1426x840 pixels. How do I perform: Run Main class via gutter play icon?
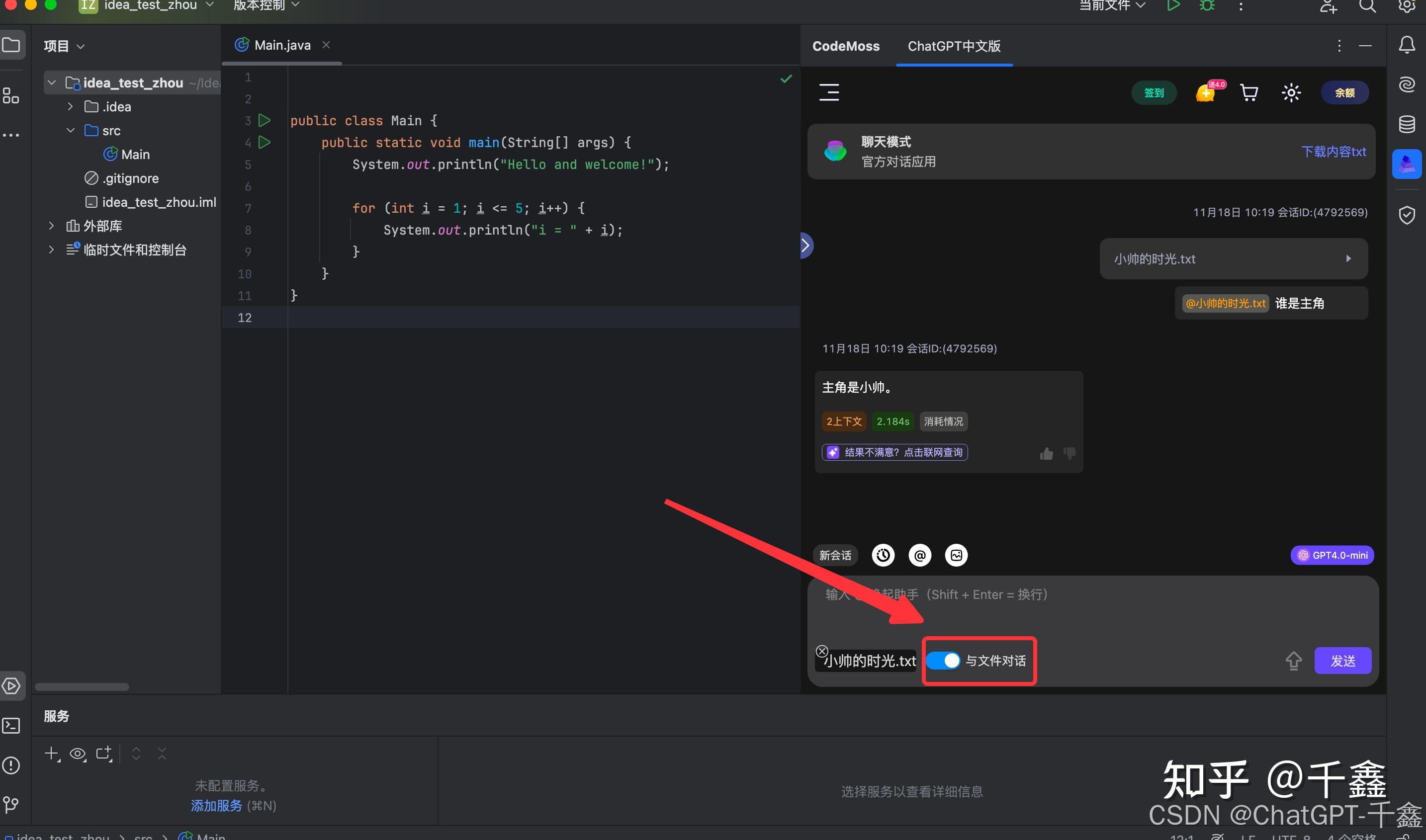(264, 120)
